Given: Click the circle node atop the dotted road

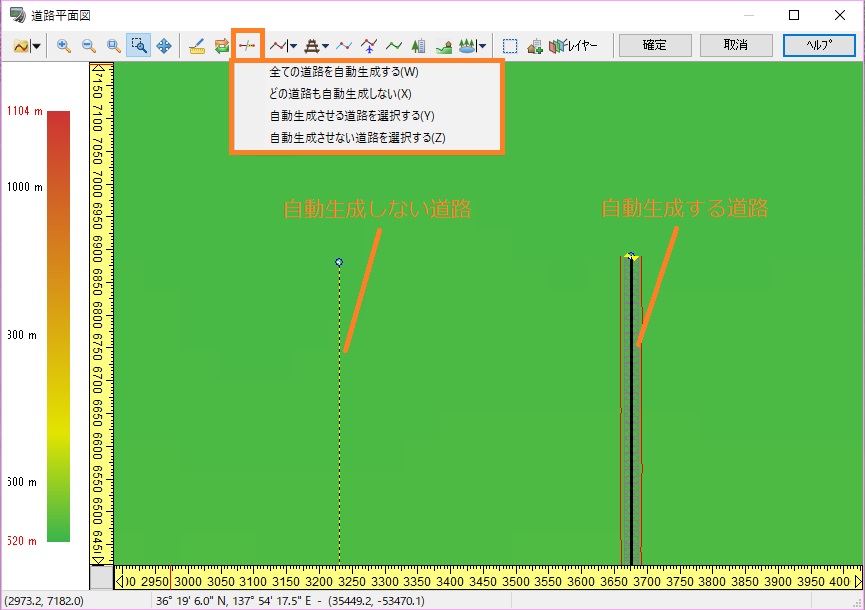Looking at the screenshot, I should (x=339, y=262).
